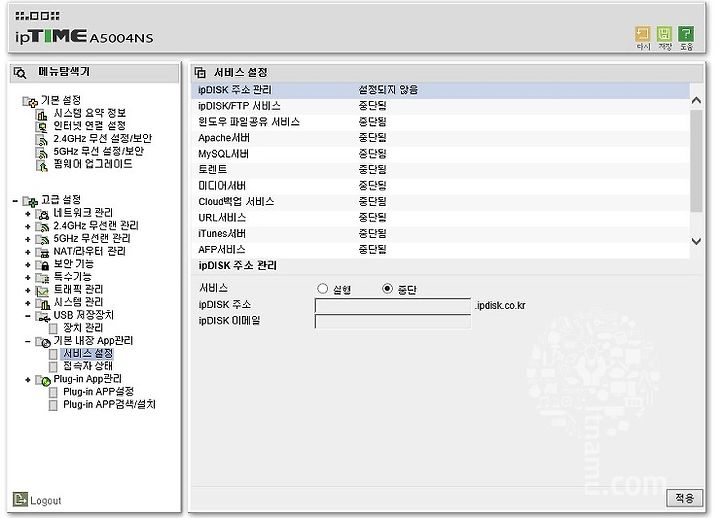Click the 펌웨어 업그레이드 icon
The height and width of the screenshot is (518, 720).
coord(41,166)
